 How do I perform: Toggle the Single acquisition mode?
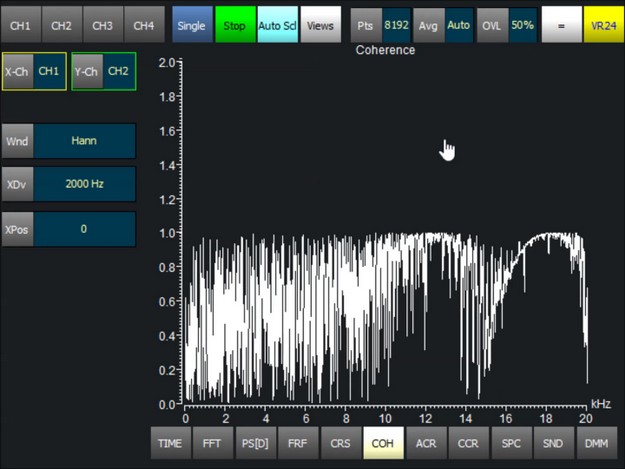(x=192, y=25)
